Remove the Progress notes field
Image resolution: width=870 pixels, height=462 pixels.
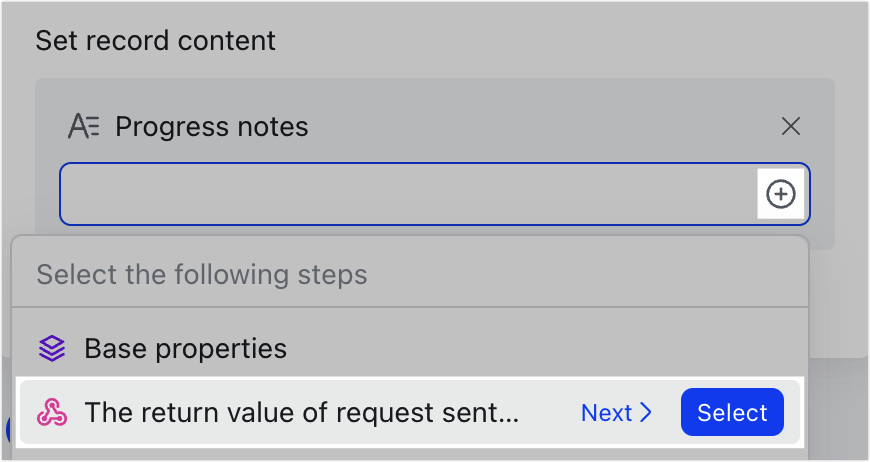click(791, 126)
